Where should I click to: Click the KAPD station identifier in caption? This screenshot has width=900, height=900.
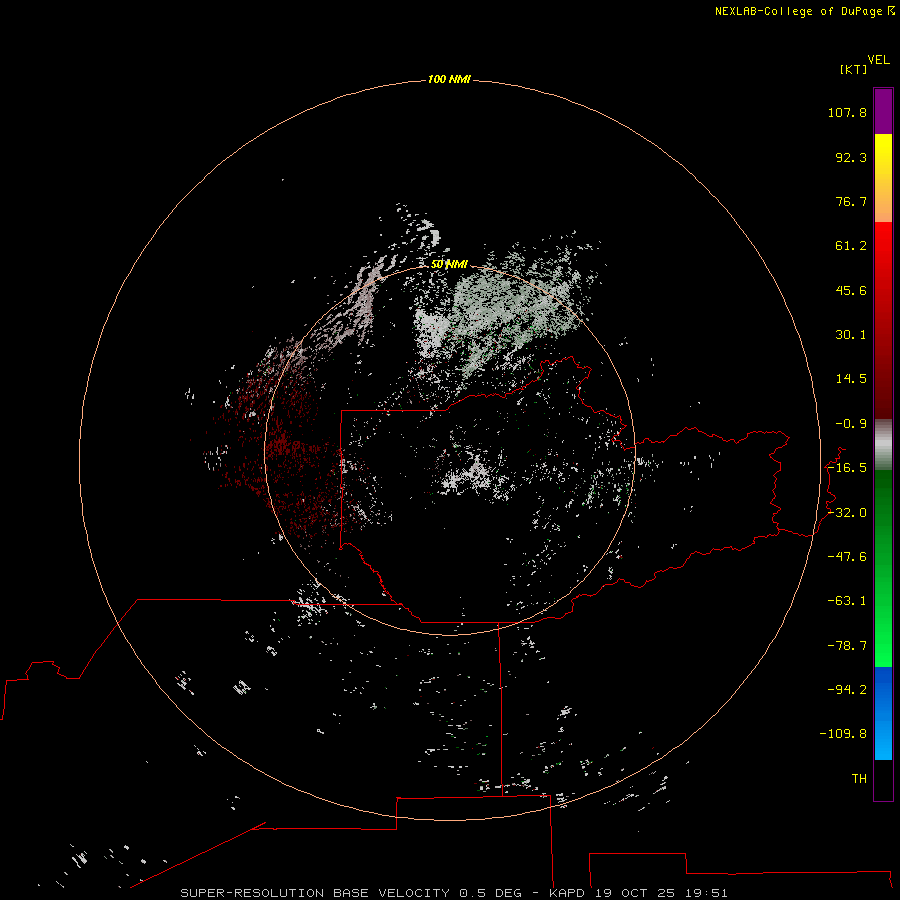(x=567, y=893)
